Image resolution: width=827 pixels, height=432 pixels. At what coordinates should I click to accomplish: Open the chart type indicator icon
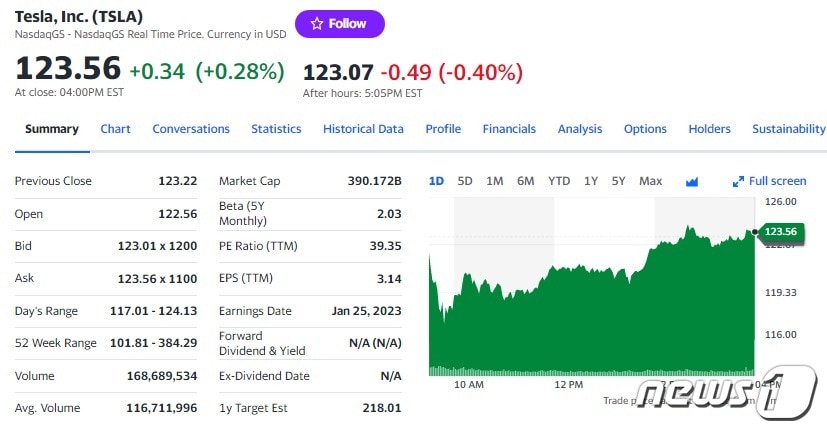pos(691,181)
